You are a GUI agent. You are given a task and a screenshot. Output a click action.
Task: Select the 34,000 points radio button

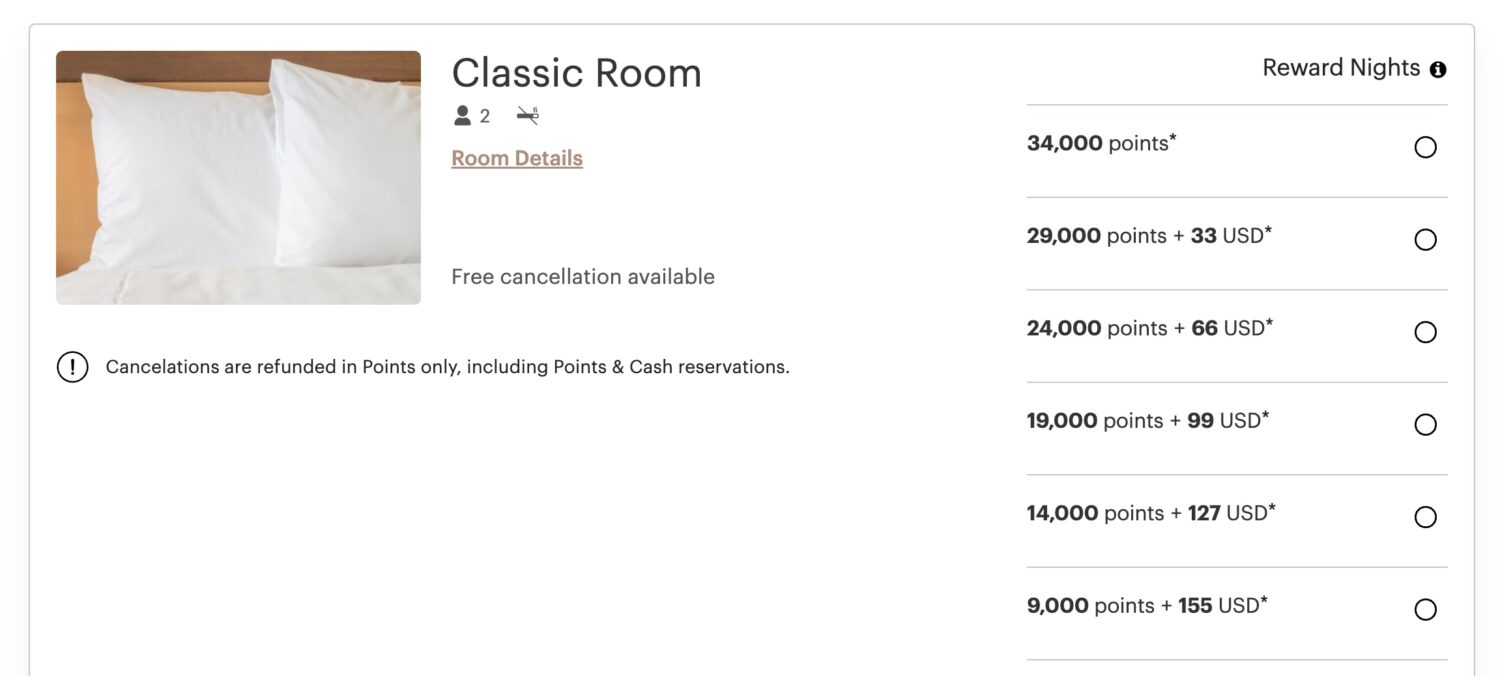1425,147
